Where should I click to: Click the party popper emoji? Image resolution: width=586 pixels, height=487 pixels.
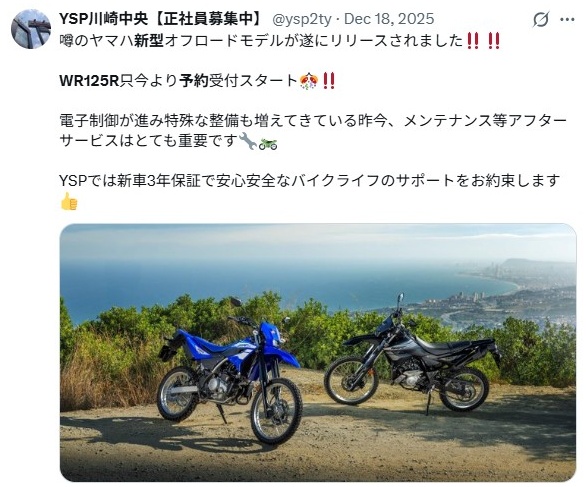pos(309,81)
